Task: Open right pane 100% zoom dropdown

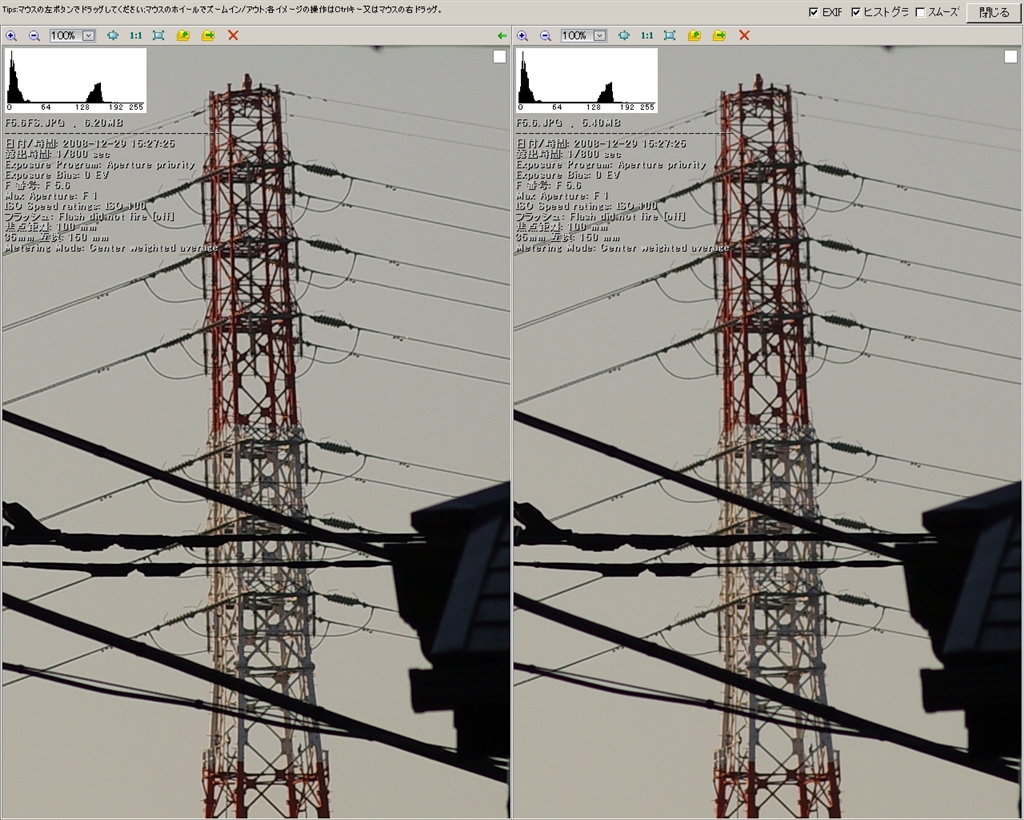Action: [600, 36]
